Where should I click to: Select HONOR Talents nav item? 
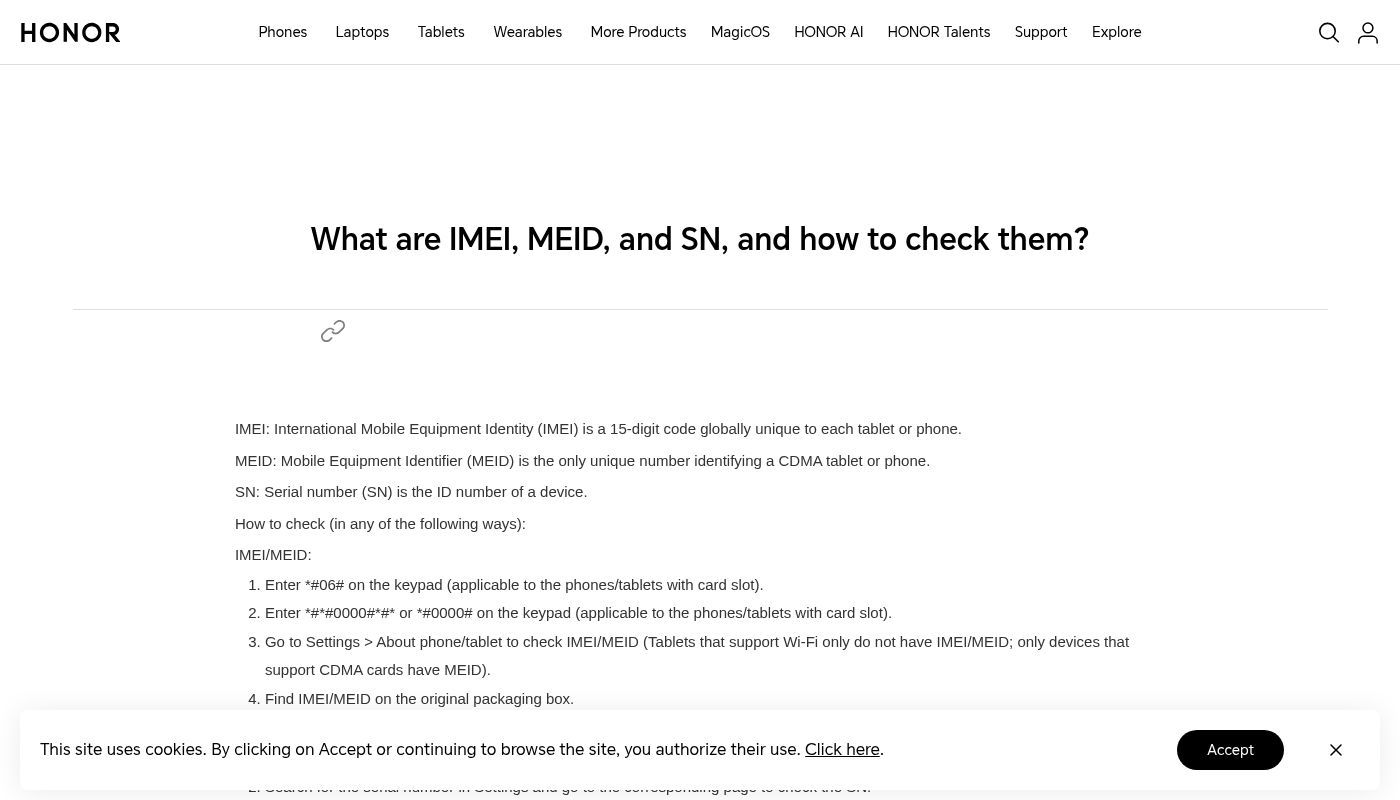[938, 32]
